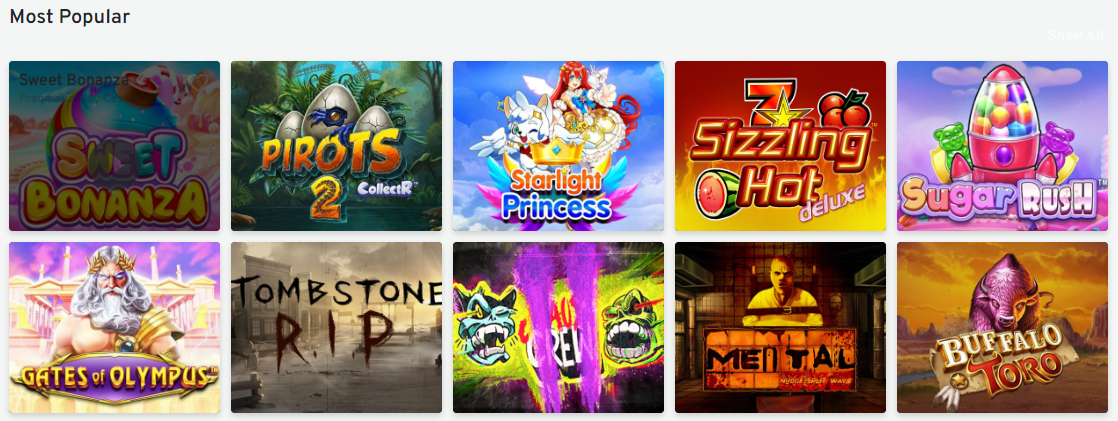Launch the Starlight Princess game

coord(558,146)
